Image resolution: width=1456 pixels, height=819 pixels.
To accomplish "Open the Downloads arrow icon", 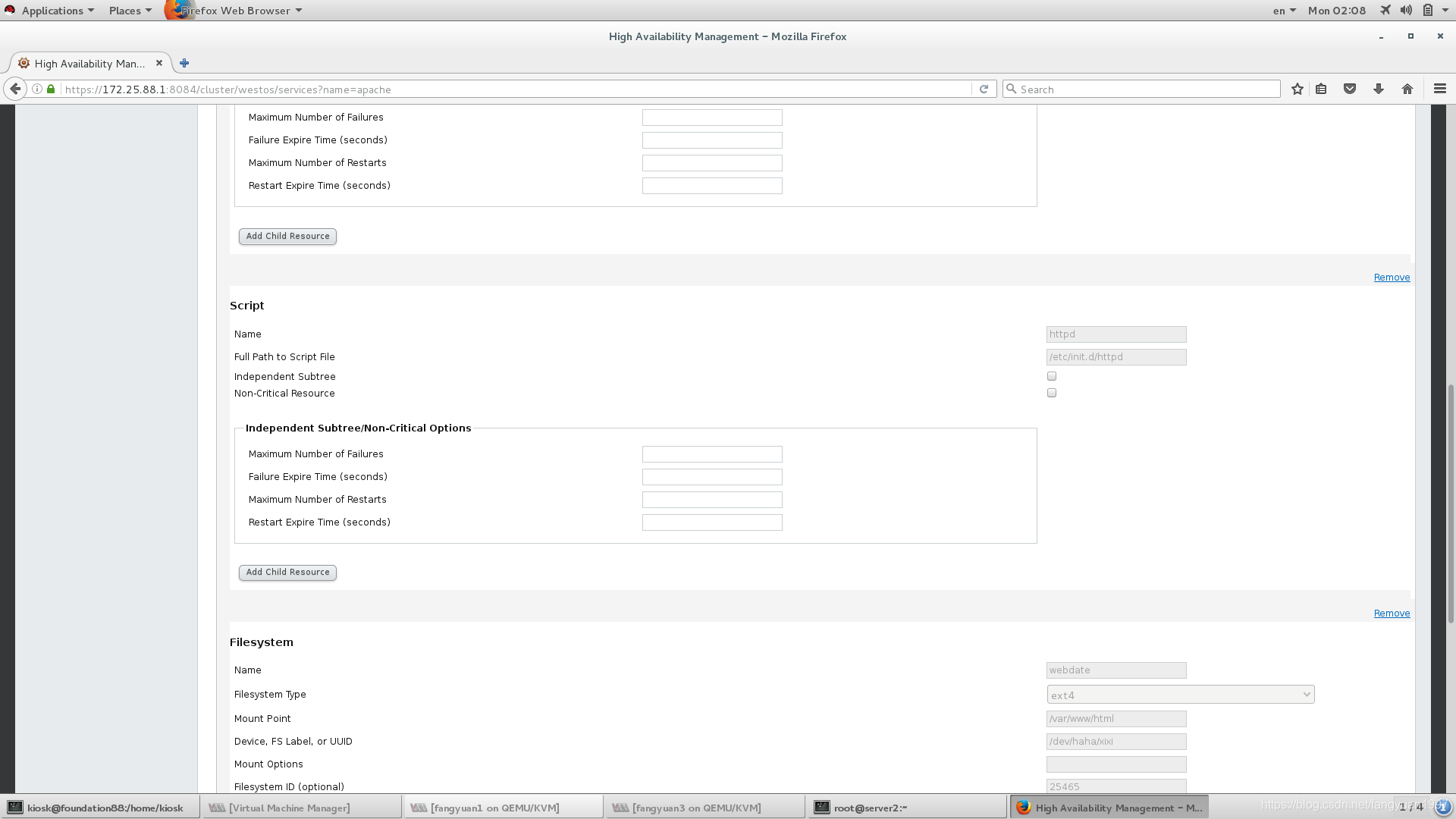I will click(x=1379, y=89).
